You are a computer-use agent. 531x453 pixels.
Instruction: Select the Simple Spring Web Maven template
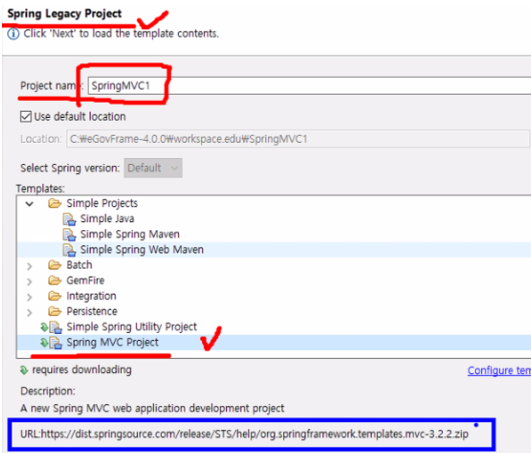coord(142,250)
